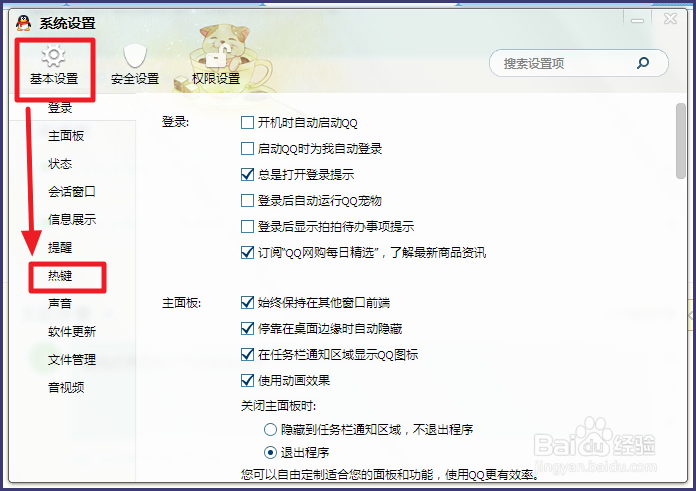Click the 主面板: section heading
The image size is (696, 491).
pos(182,303)
